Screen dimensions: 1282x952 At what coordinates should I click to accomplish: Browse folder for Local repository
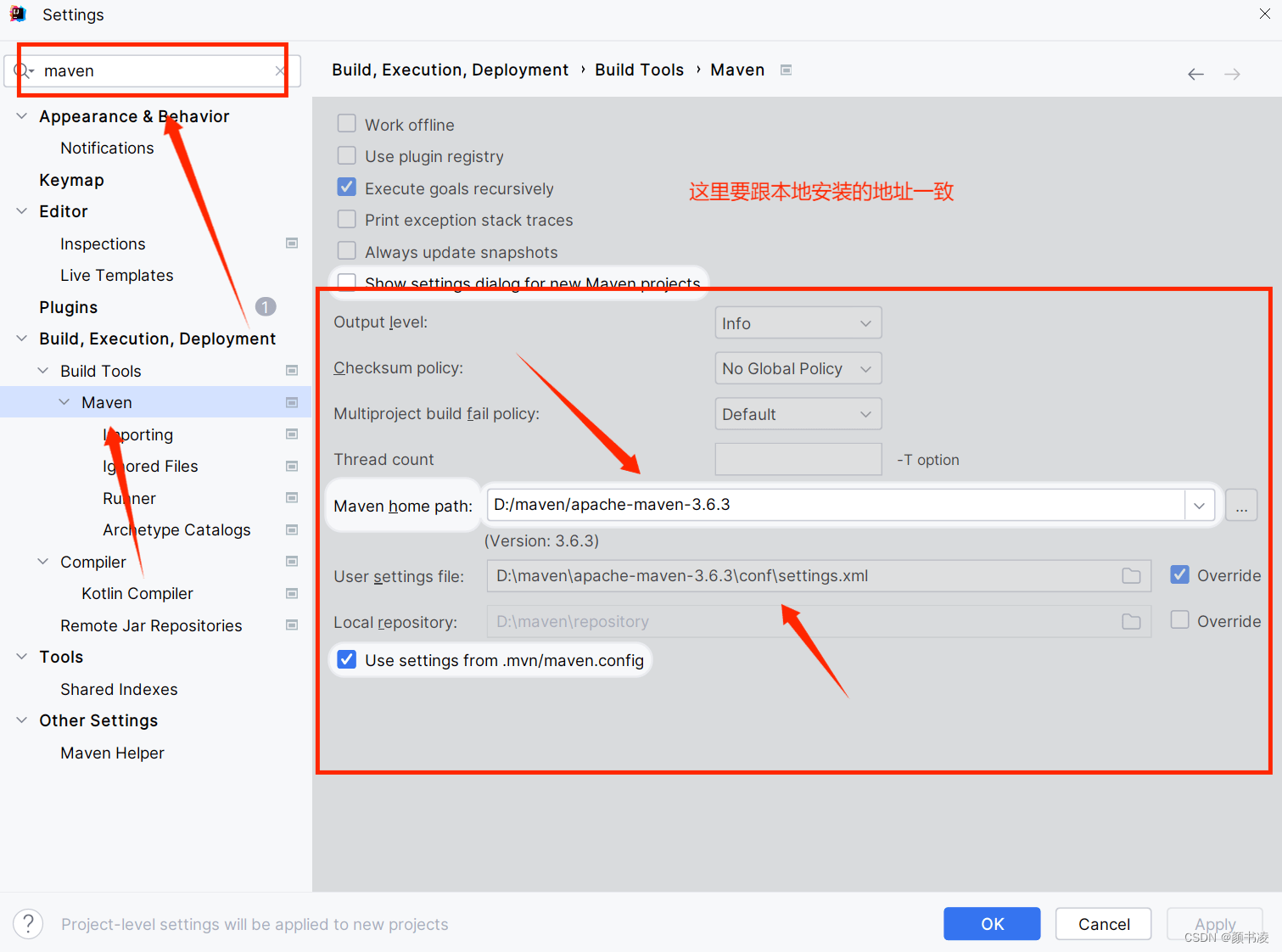pyautogui.click(x=1131, y=622)
